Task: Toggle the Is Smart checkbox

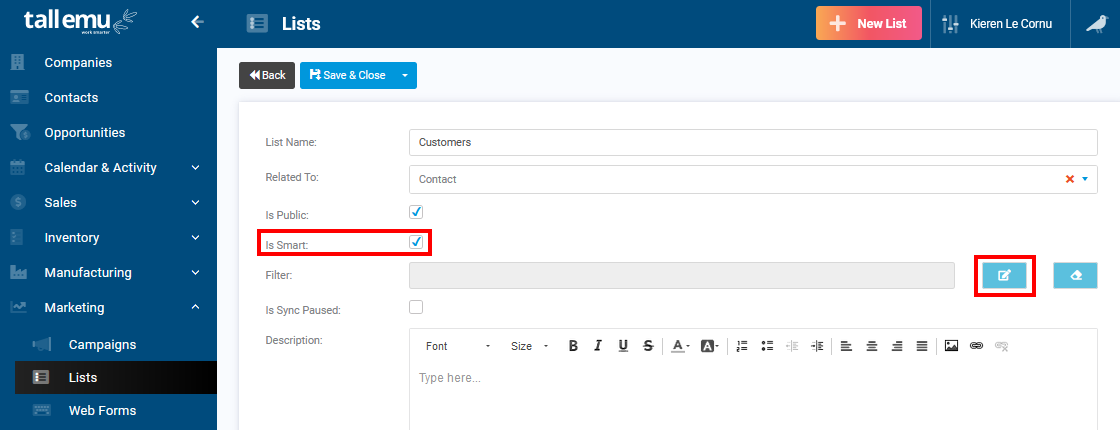Action: 416,242
